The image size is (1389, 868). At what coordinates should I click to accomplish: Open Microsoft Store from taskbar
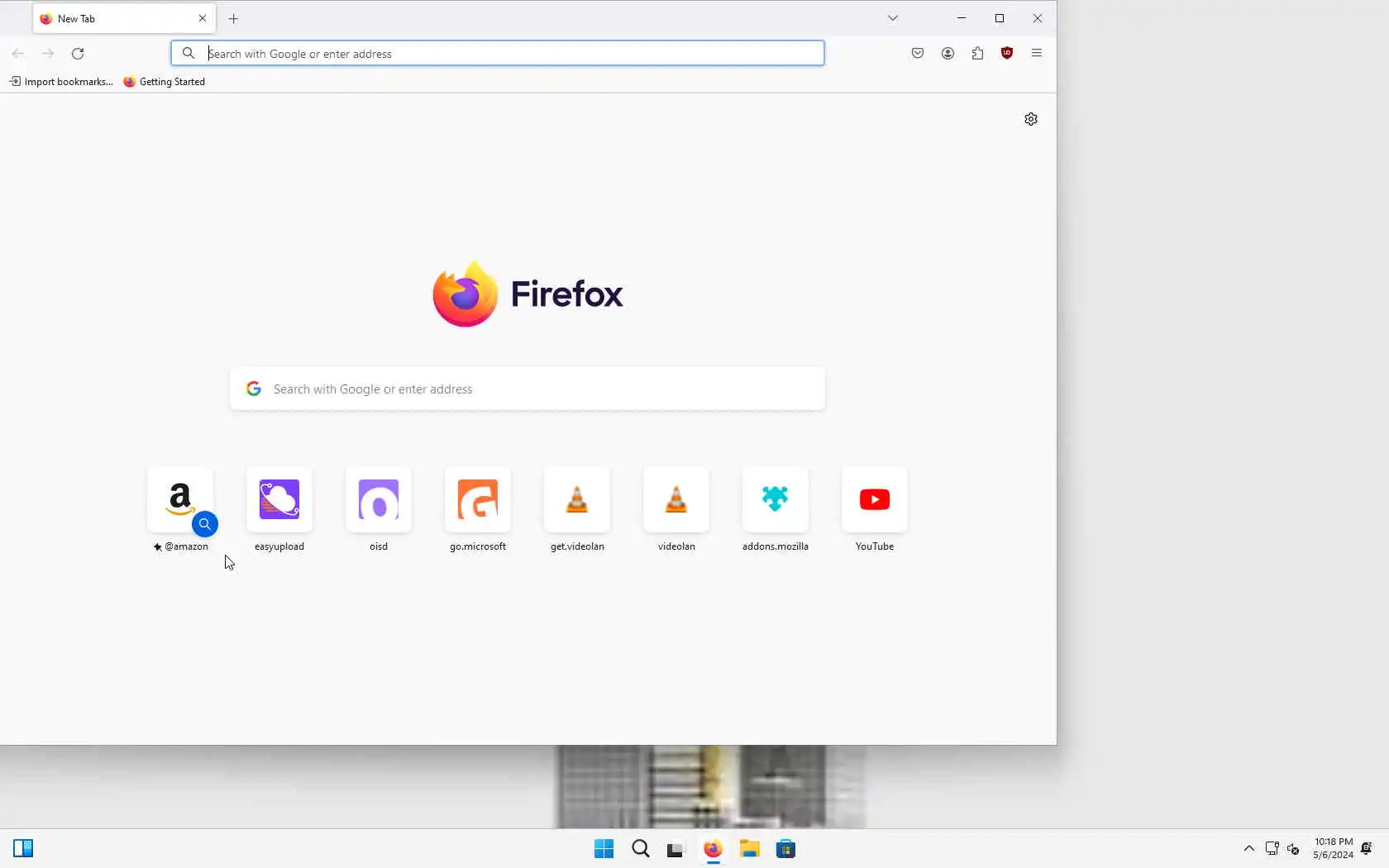click(x=786, y=849)
